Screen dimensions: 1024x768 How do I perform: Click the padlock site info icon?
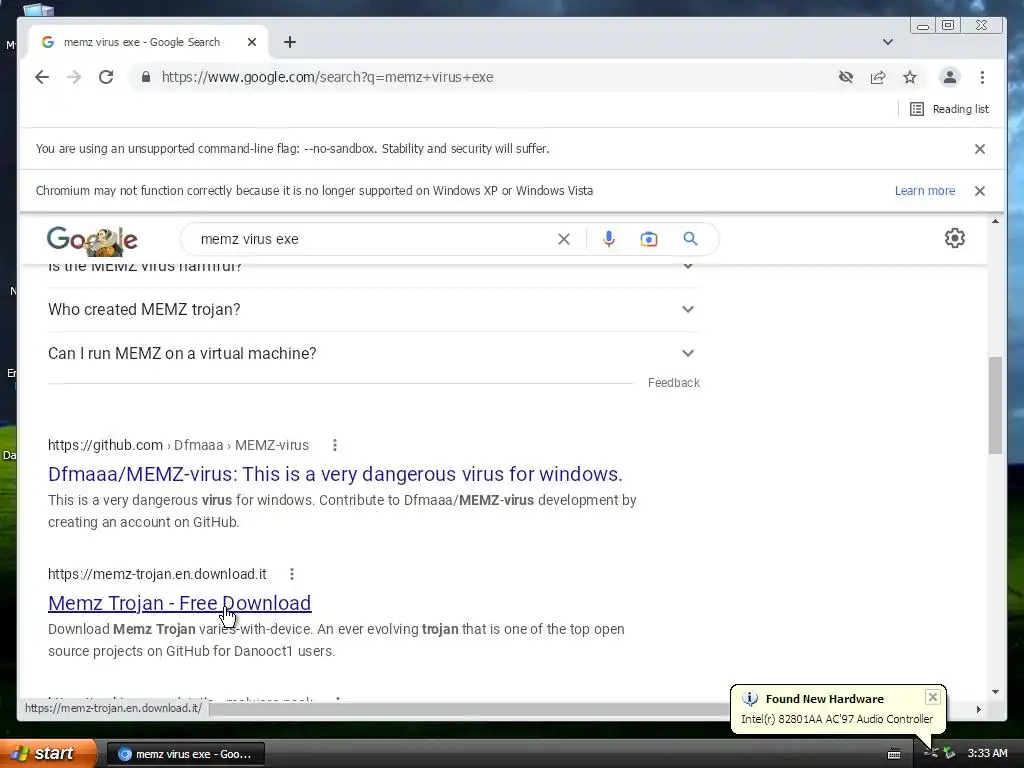[x=146, y=77]
